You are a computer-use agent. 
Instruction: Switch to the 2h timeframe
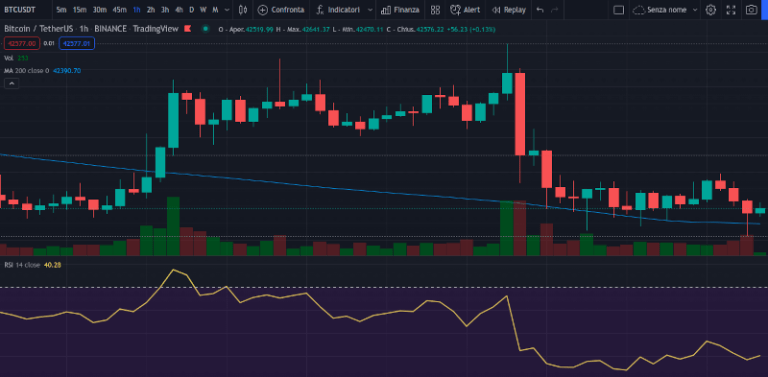[x=151, y=10]
